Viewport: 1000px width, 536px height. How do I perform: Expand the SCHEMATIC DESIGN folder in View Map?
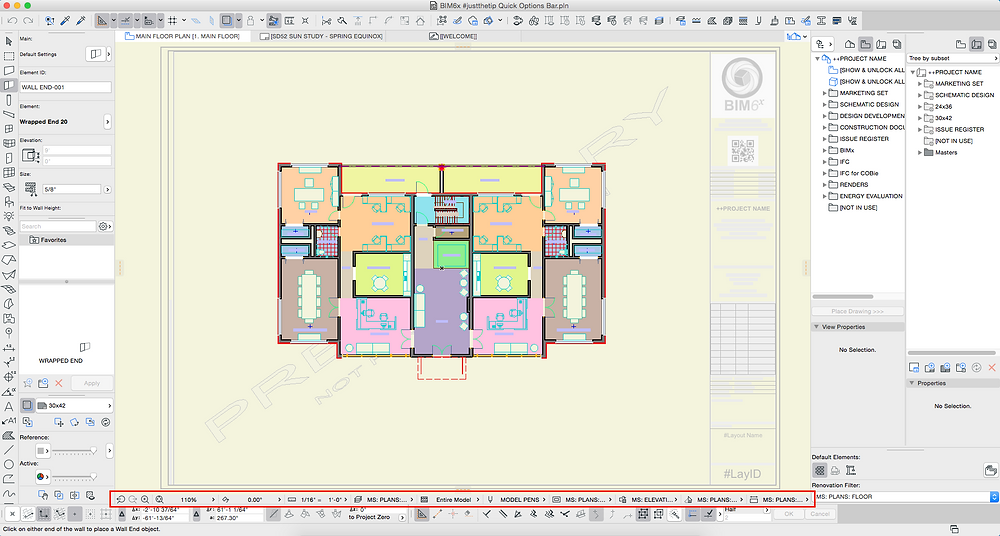coord(824,105)
